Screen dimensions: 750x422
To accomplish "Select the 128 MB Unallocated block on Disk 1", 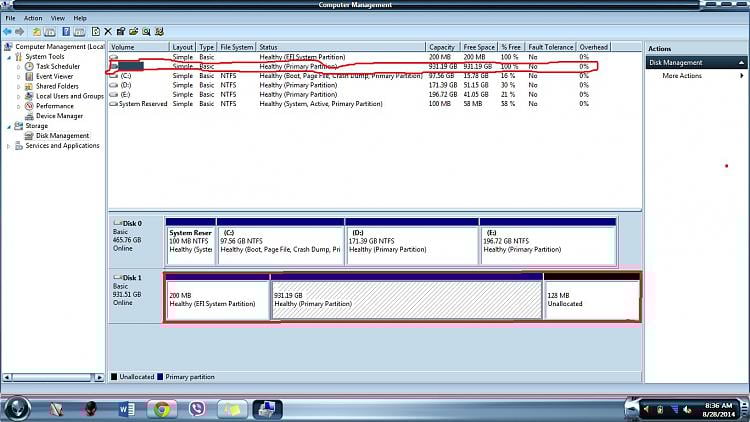I will click(x=592, y=299).
